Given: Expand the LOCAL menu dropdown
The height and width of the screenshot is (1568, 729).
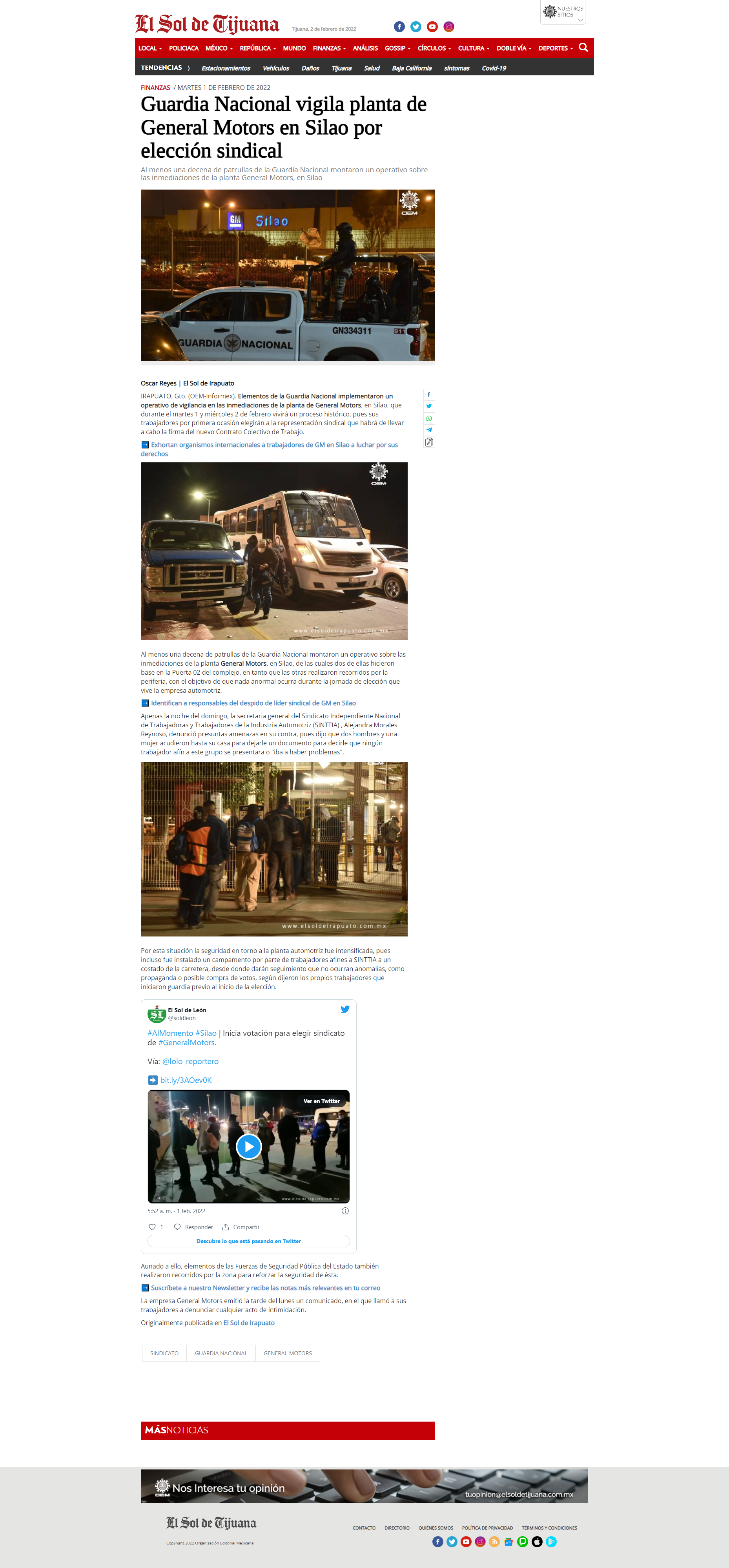Looking at the screenshot, I should [x=150, y=48].
